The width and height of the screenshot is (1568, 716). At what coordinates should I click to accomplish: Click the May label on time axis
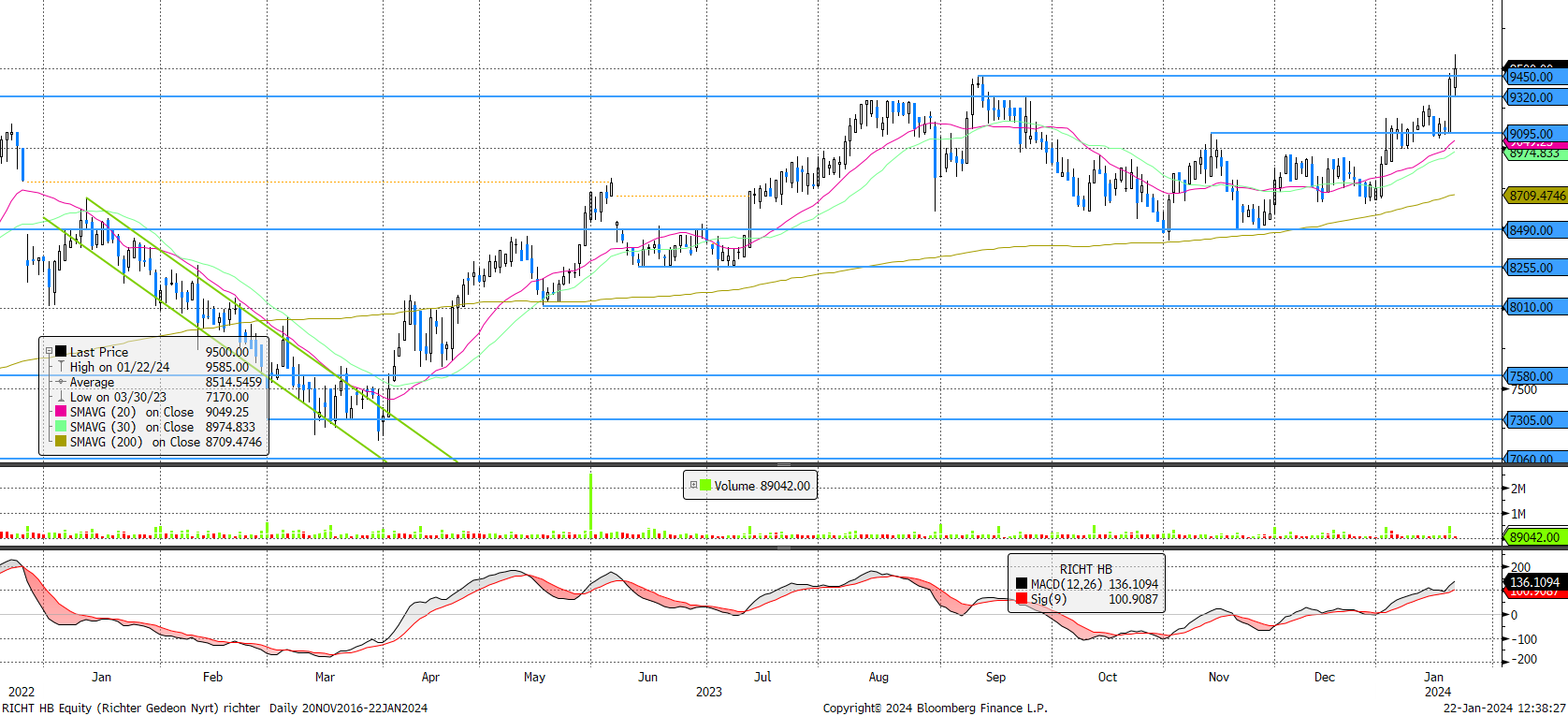tap(534, 677)
